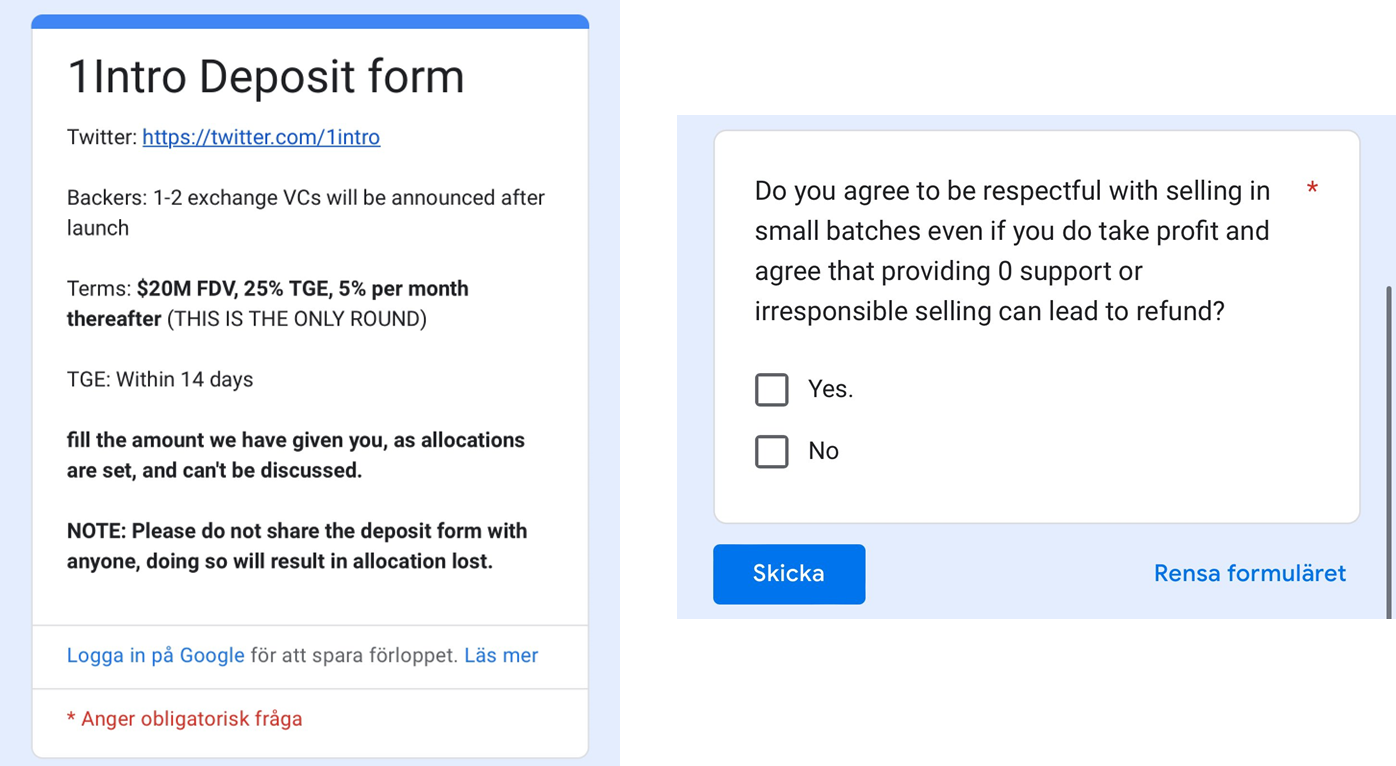Image resolution: width=1396 pixels, height=766 pixels.
Task: Click the bold NOTE about sharing deposit form
Action: (296, 546)
